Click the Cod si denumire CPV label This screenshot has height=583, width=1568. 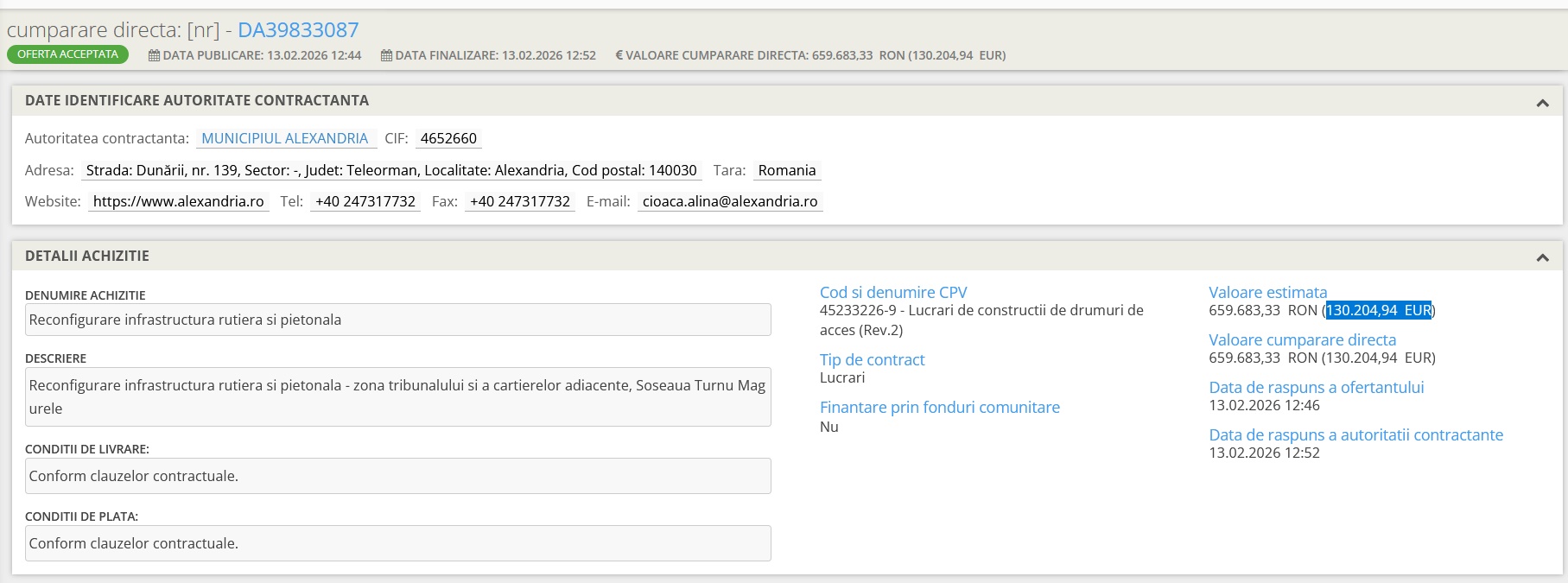pos(893,293)
